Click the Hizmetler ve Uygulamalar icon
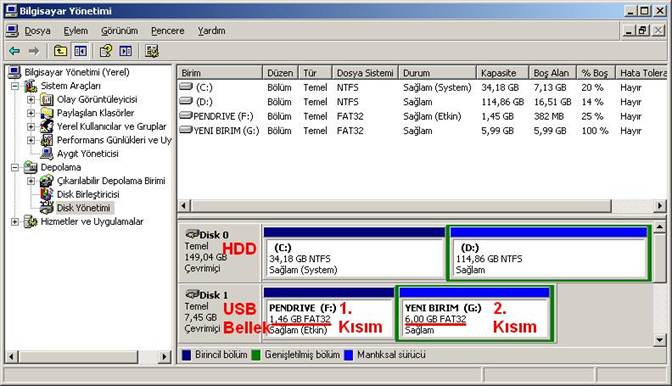This screenshot has width=672, height=386. click(x=30, y=221)
